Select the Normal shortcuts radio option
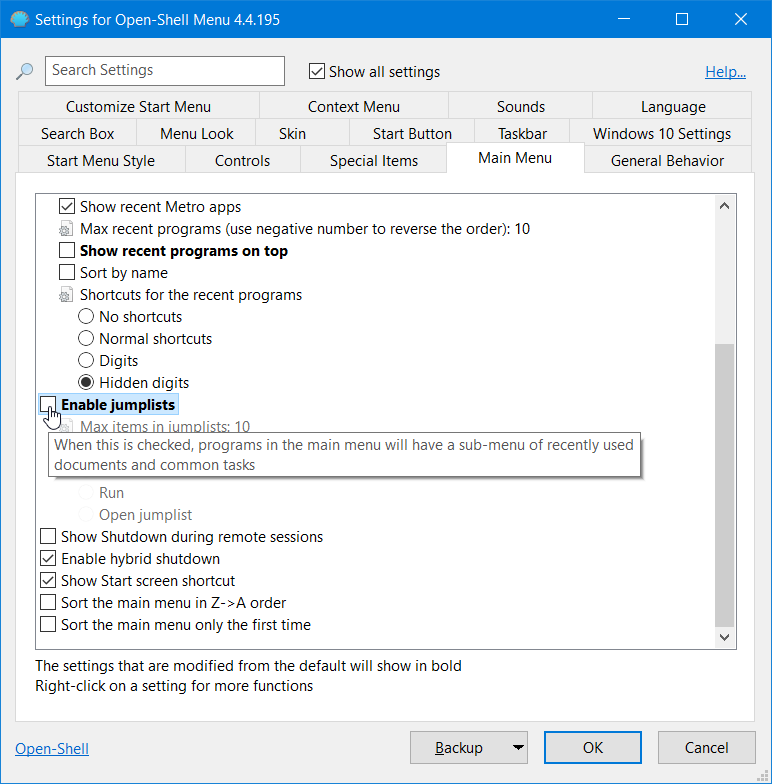The image size is (772, 784). [x=86, y=338]
